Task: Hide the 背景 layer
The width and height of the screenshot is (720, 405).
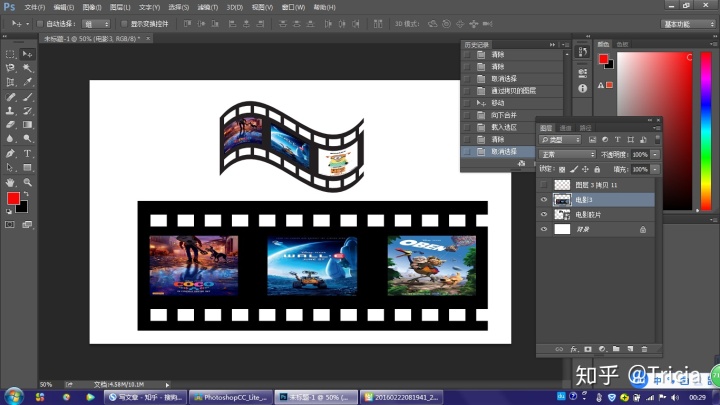Action: 544,229
